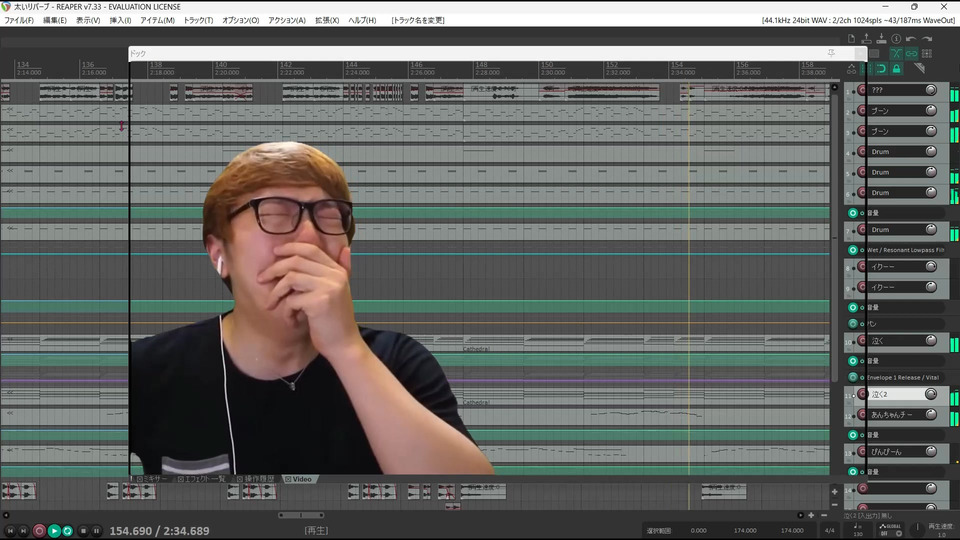Click volume knob on track 2 ブーン
The image size is (960, 540).
(931, 110)
